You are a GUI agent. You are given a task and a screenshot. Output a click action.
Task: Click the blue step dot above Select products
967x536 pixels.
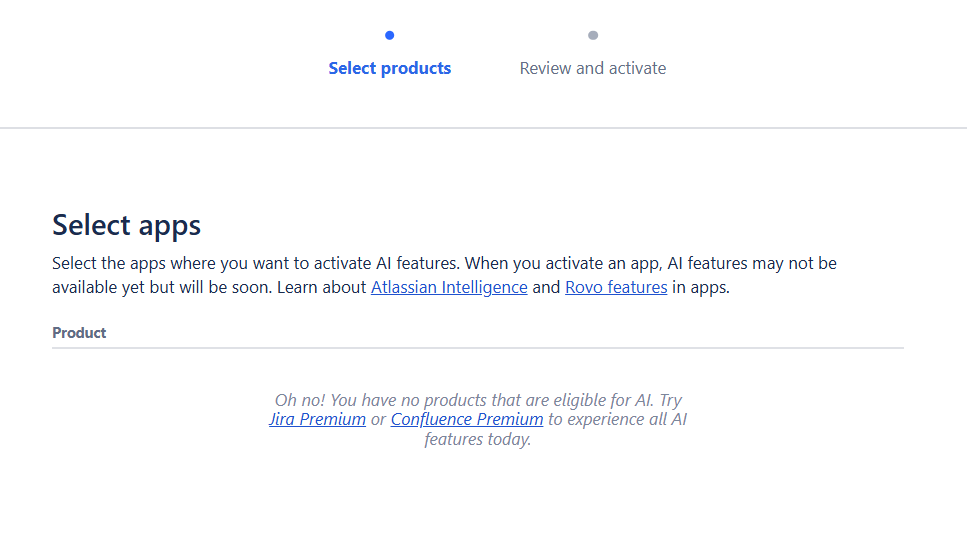389,35
